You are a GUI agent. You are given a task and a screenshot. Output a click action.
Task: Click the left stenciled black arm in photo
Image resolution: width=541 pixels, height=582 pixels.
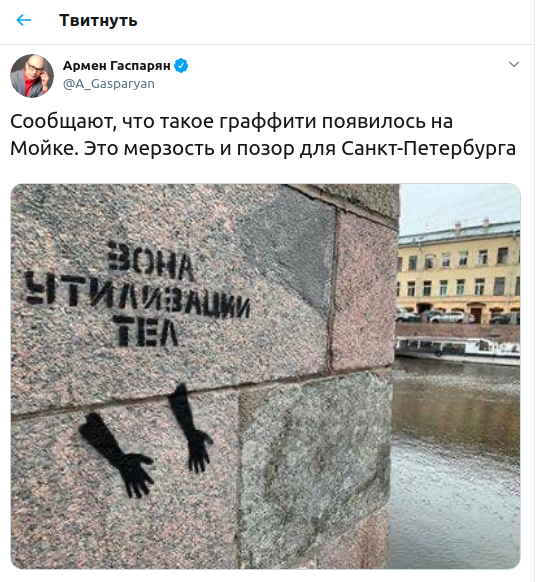click(117, 455)
